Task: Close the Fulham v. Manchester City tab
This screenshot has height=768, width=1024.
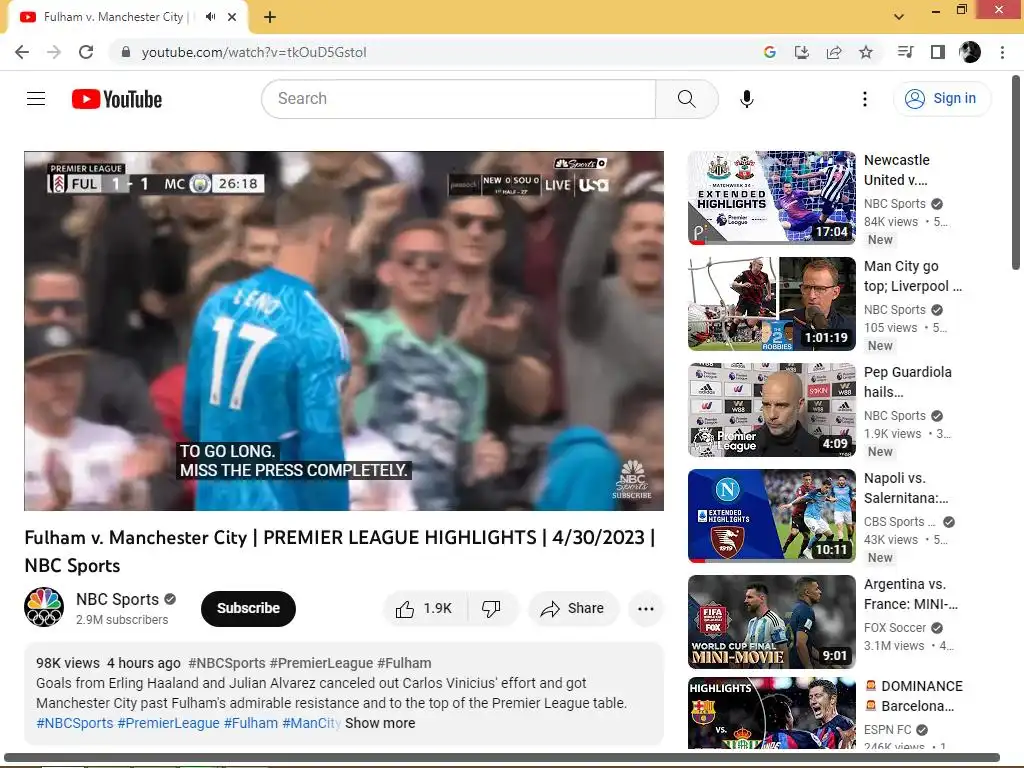Action: tap(232, 17)
